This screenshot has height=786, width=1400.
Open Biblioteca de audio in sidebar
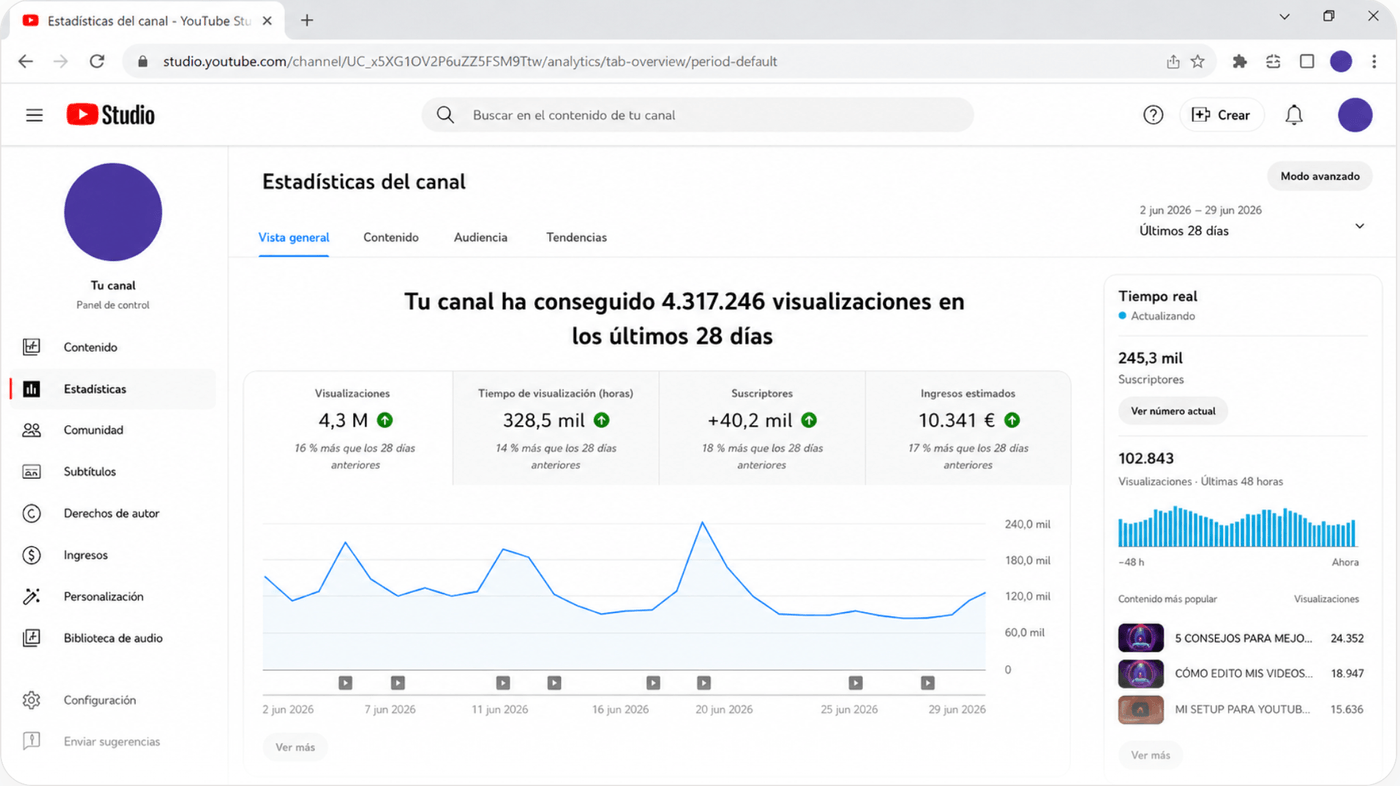112,638
